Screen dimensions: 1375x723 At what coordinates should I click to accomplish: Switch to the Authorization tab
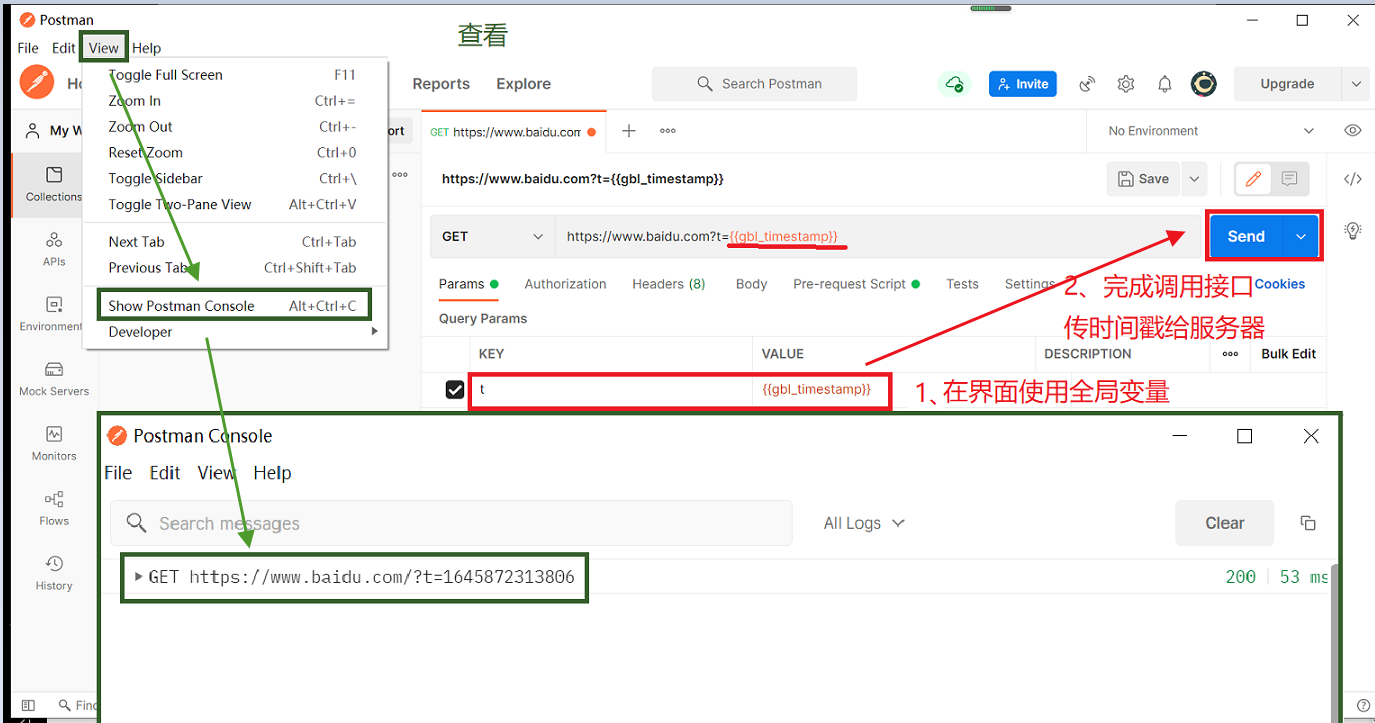click(565, 284)
